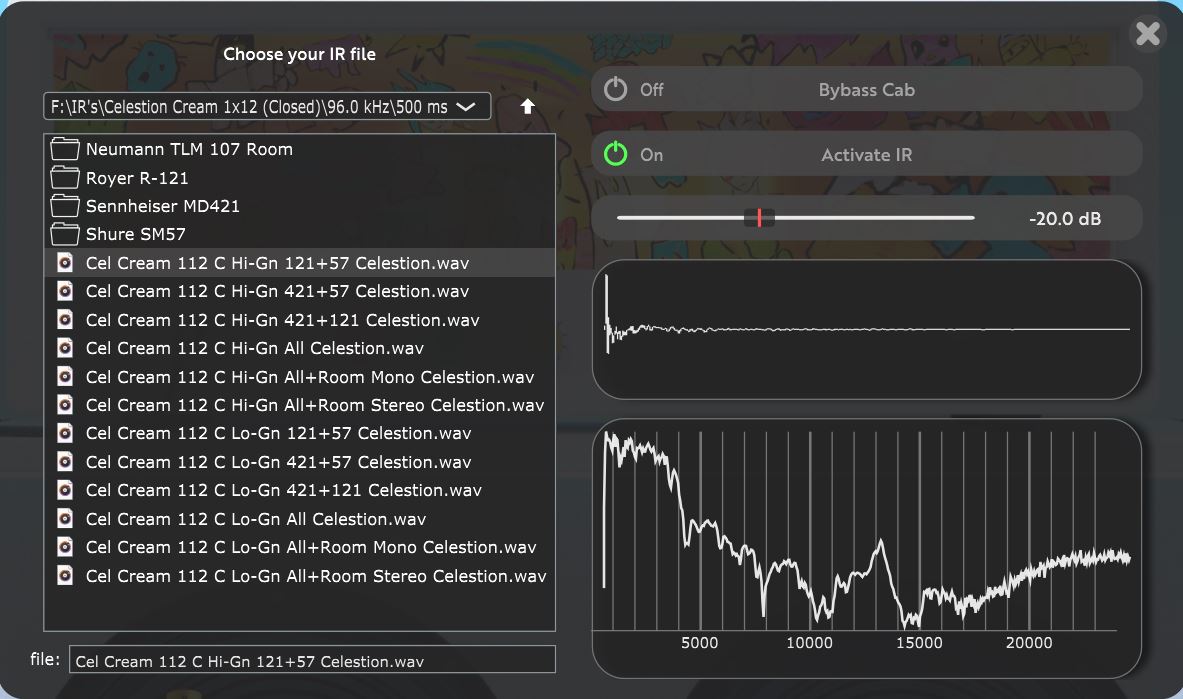Click the Hi-Gn 421+121 Celestion.wav file icon
The image size is (1183, 699).
click(x=66, y=319)
